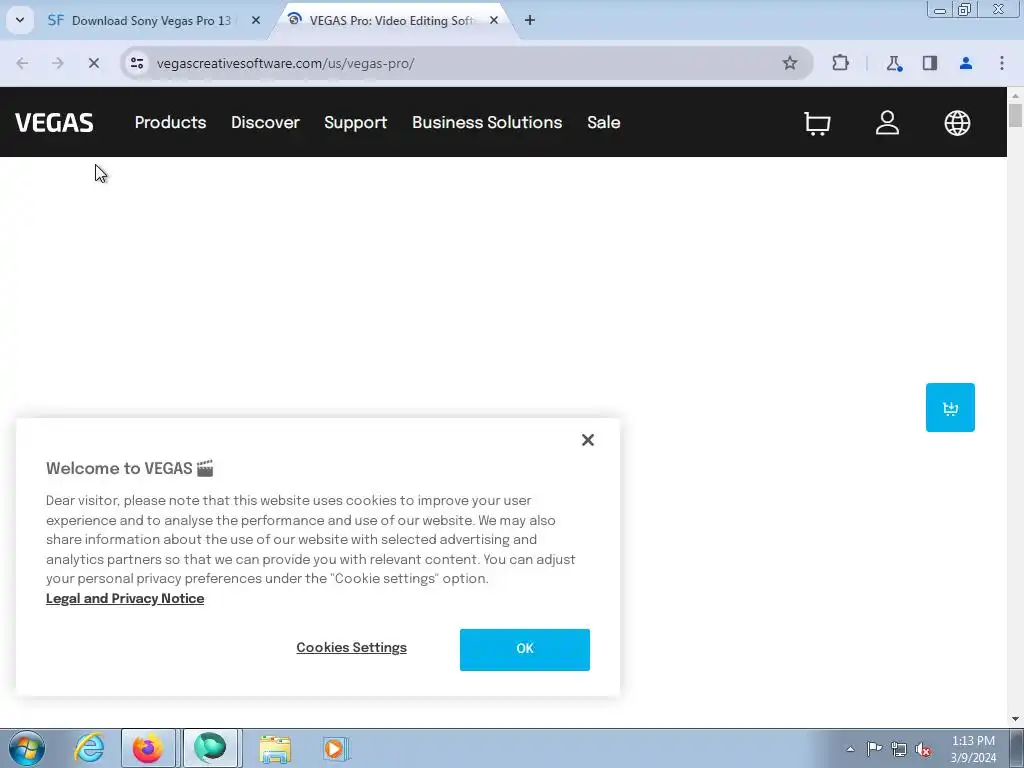
Task: Open a new browser tab
Action: pos(530,20)
